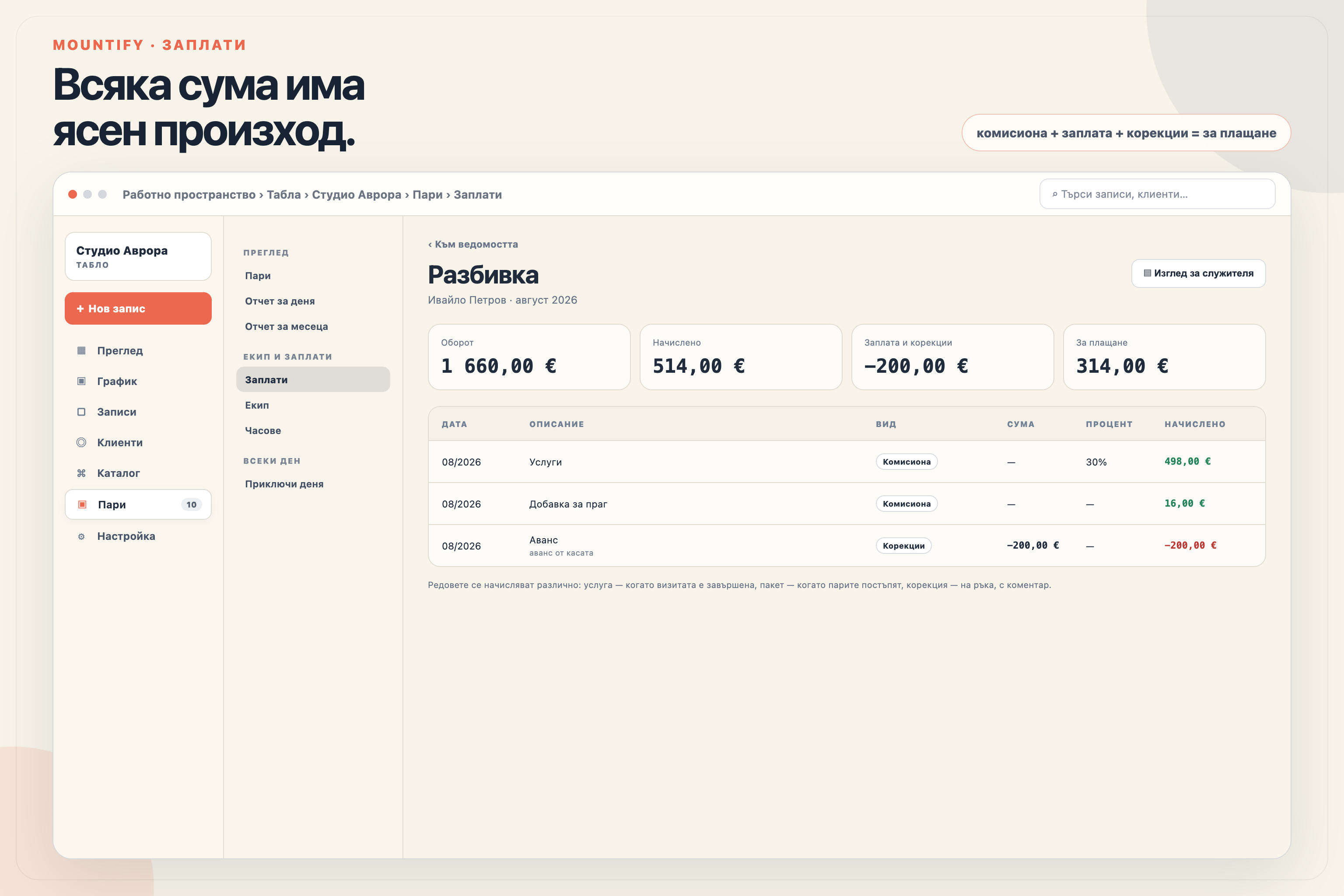Image resolution: width=1344 pixels, height=896 pixels.
Task: Click the Клиенти circle icon
Action: click(81, 442)
